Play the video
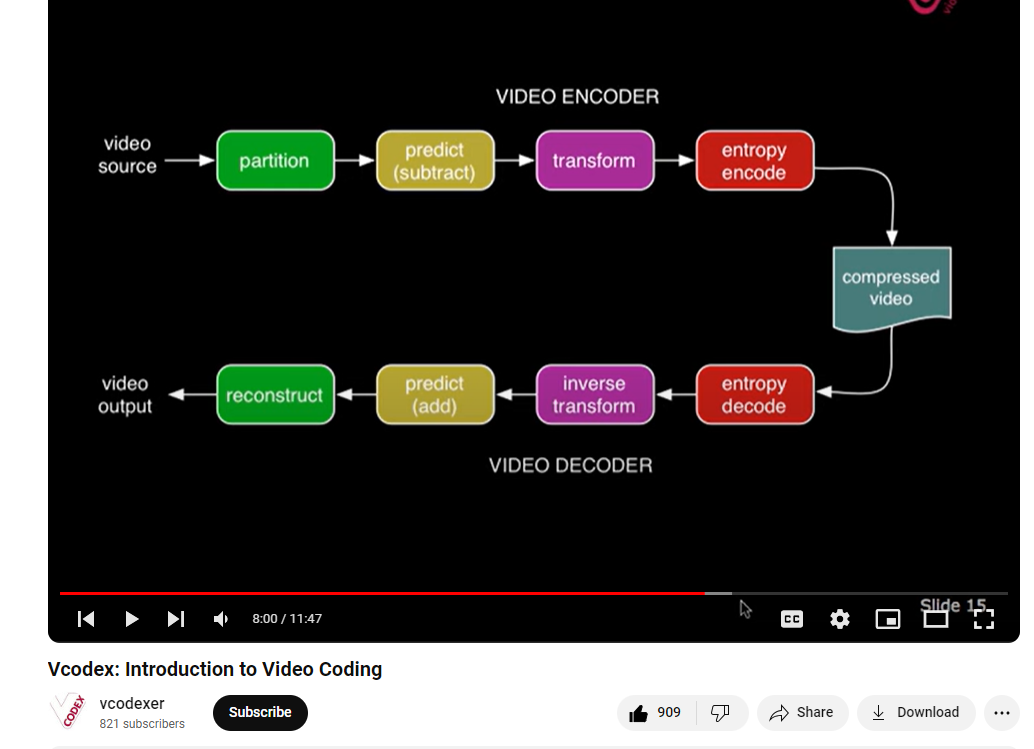 point(132,618)
